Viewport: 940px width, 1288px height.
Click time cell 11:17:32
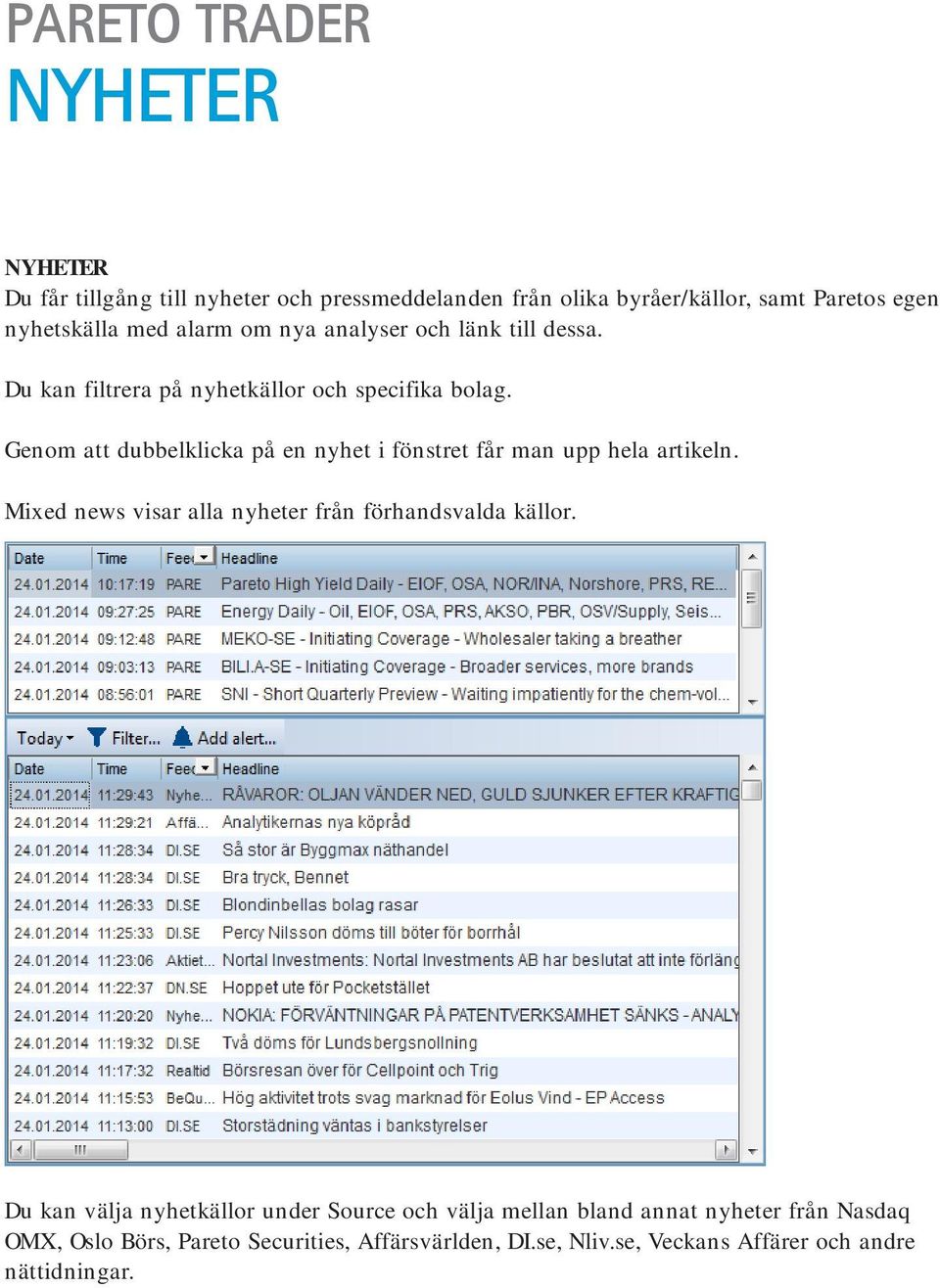click(x=125, y=1071)
